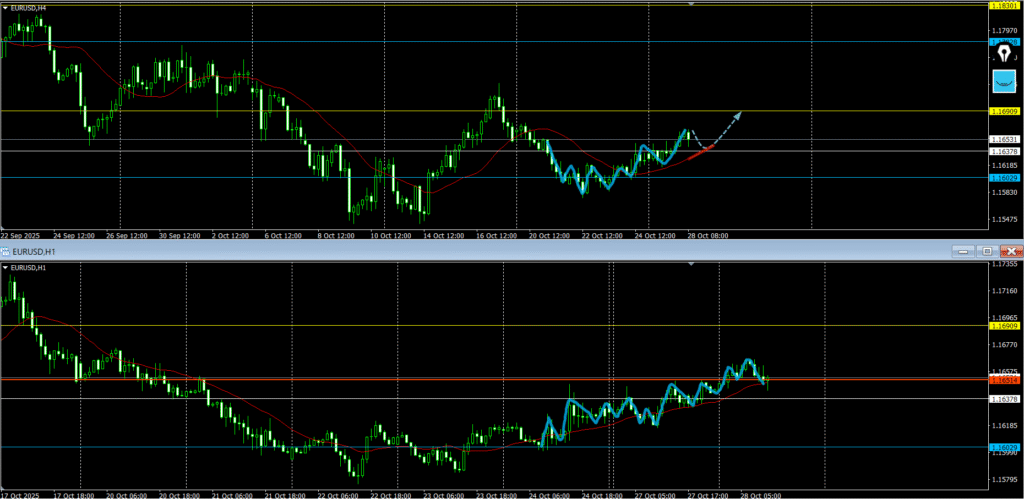
Task: Select blue 1.16029 level label on H1 chart
Action: pos(1005,447)
